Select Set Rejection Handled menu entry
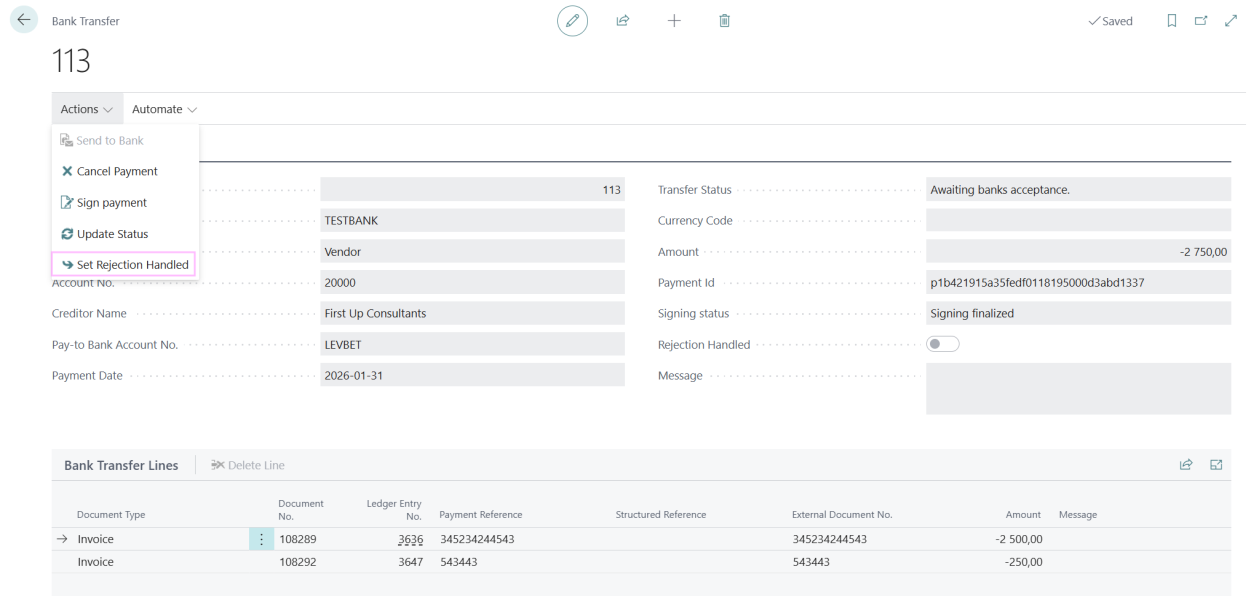The width and height of the screenshot is (1259, 596). point(125,265)
